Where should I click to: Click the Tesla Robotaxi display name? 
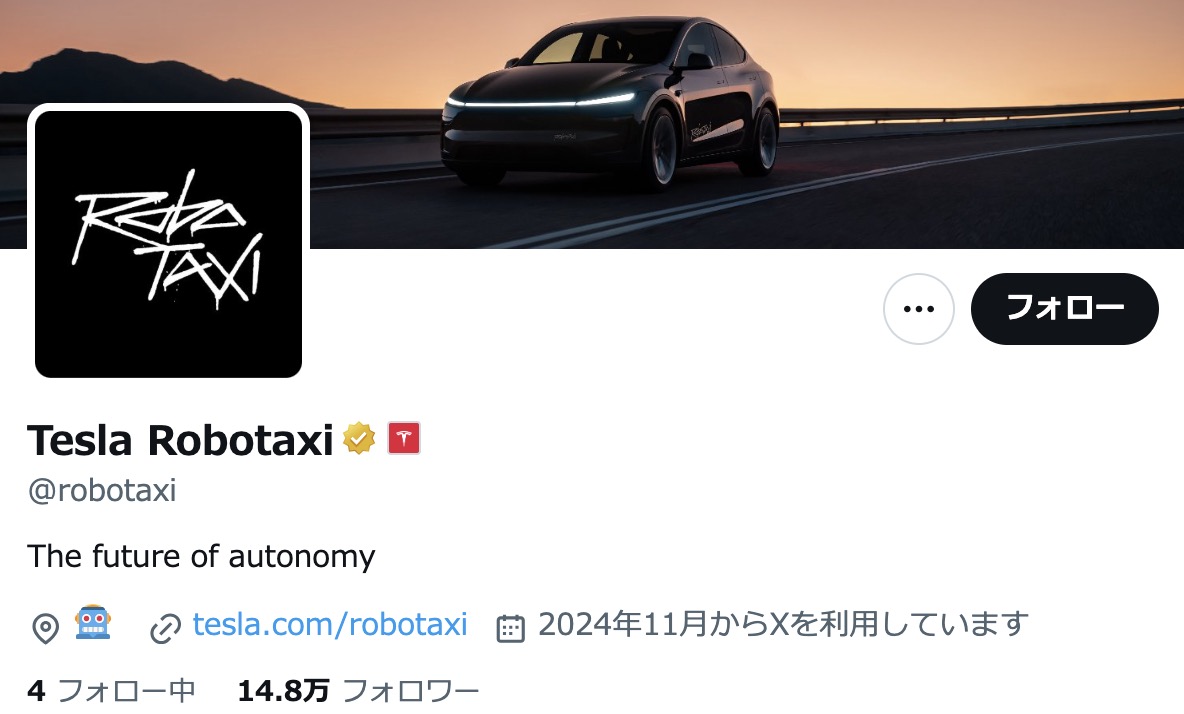(180, 439)
